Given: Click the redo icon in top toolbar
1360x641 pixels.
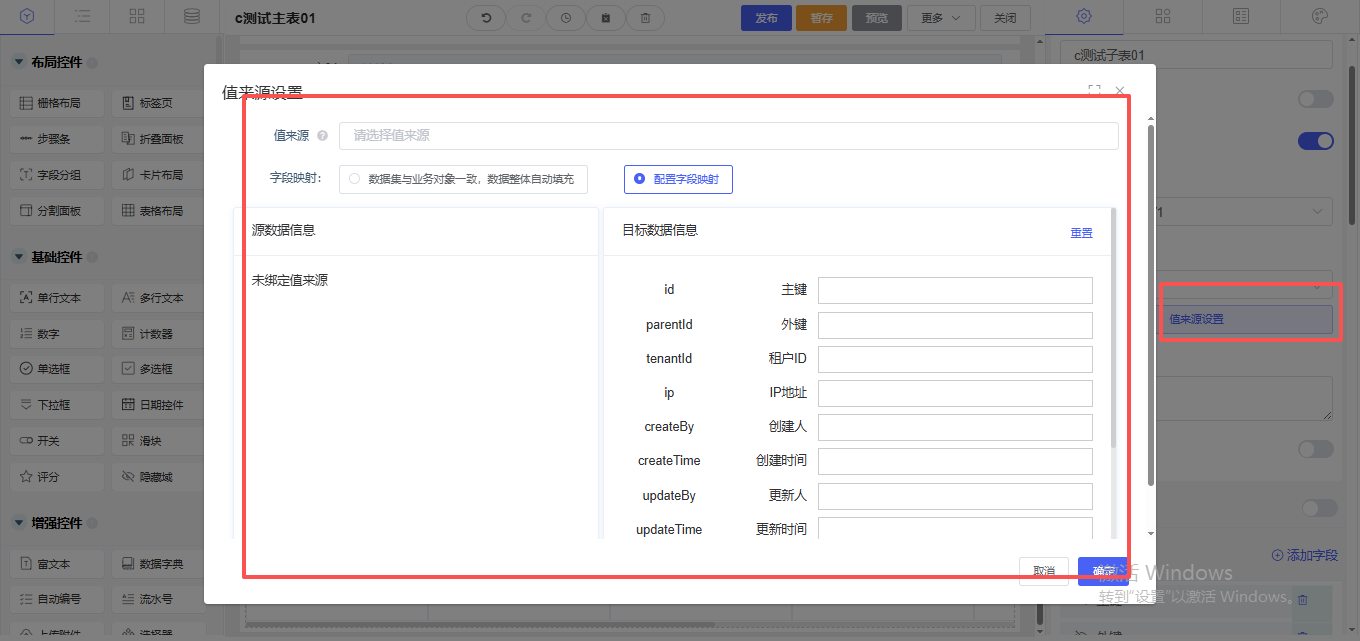Looking at the screenshot, I should tap(526, 18).
